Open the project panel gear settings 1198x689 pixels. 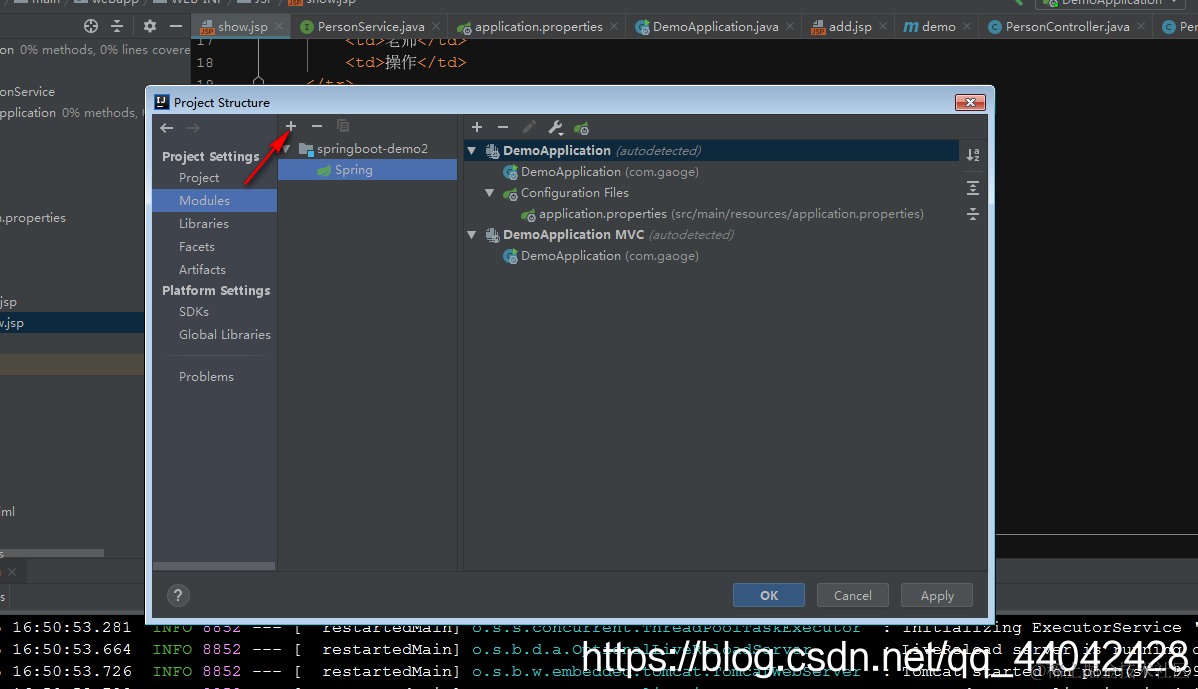point(150,26)
